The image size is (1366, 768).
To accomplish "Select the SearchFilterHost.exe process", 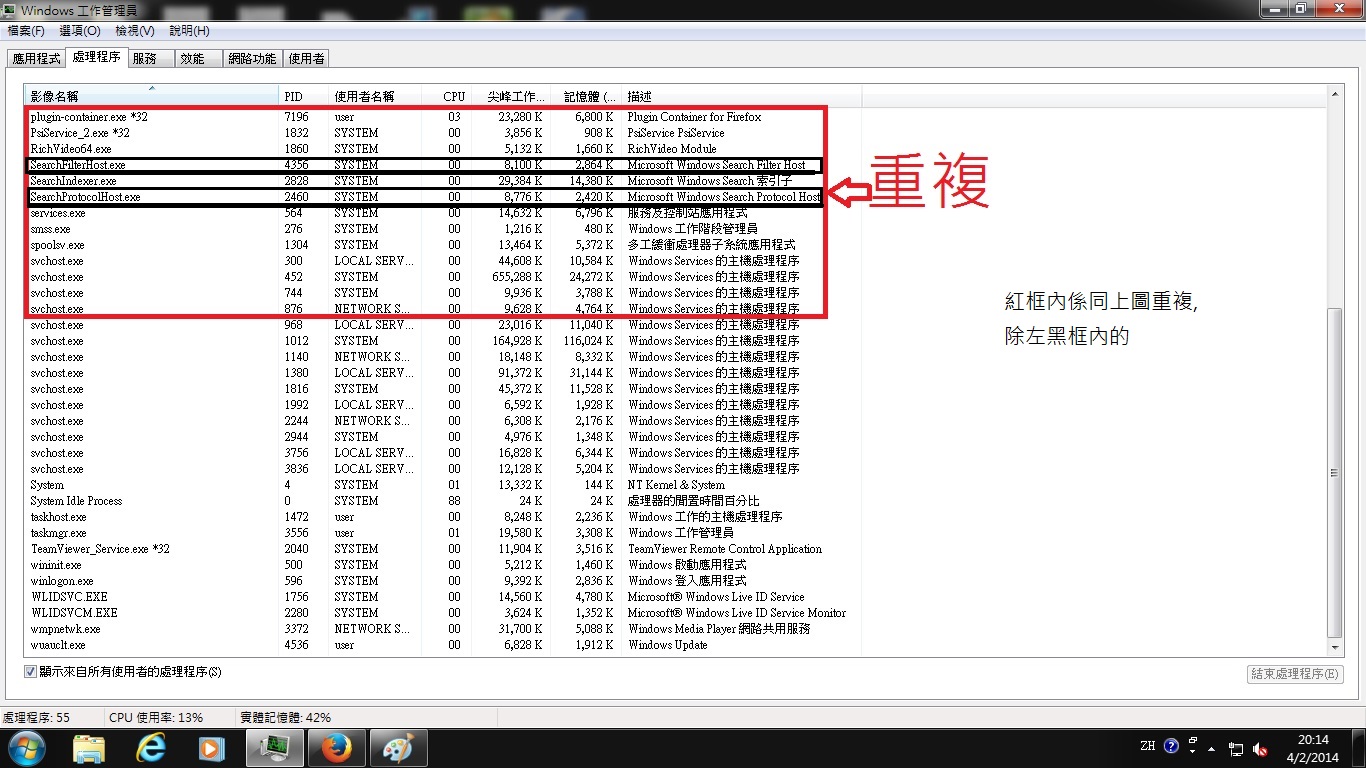I will (443, 165).
